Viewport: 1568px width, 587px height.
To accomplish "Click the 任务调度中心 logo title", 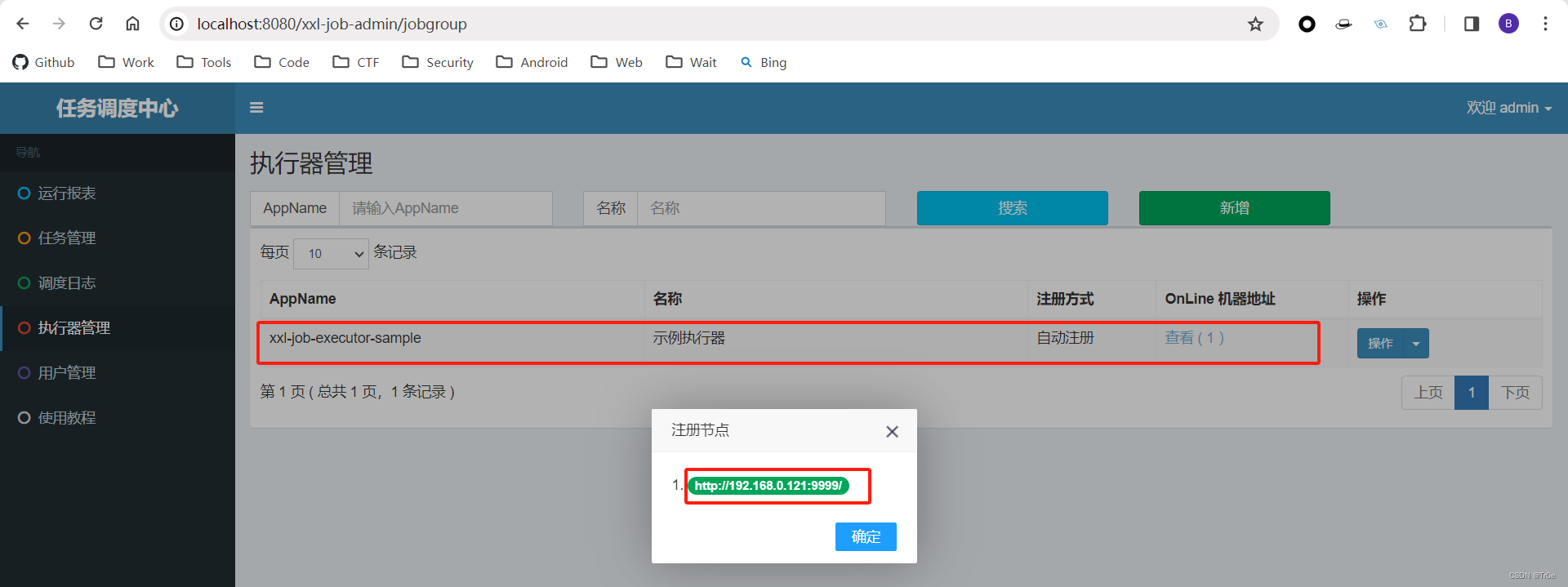I will pos(118,108).
